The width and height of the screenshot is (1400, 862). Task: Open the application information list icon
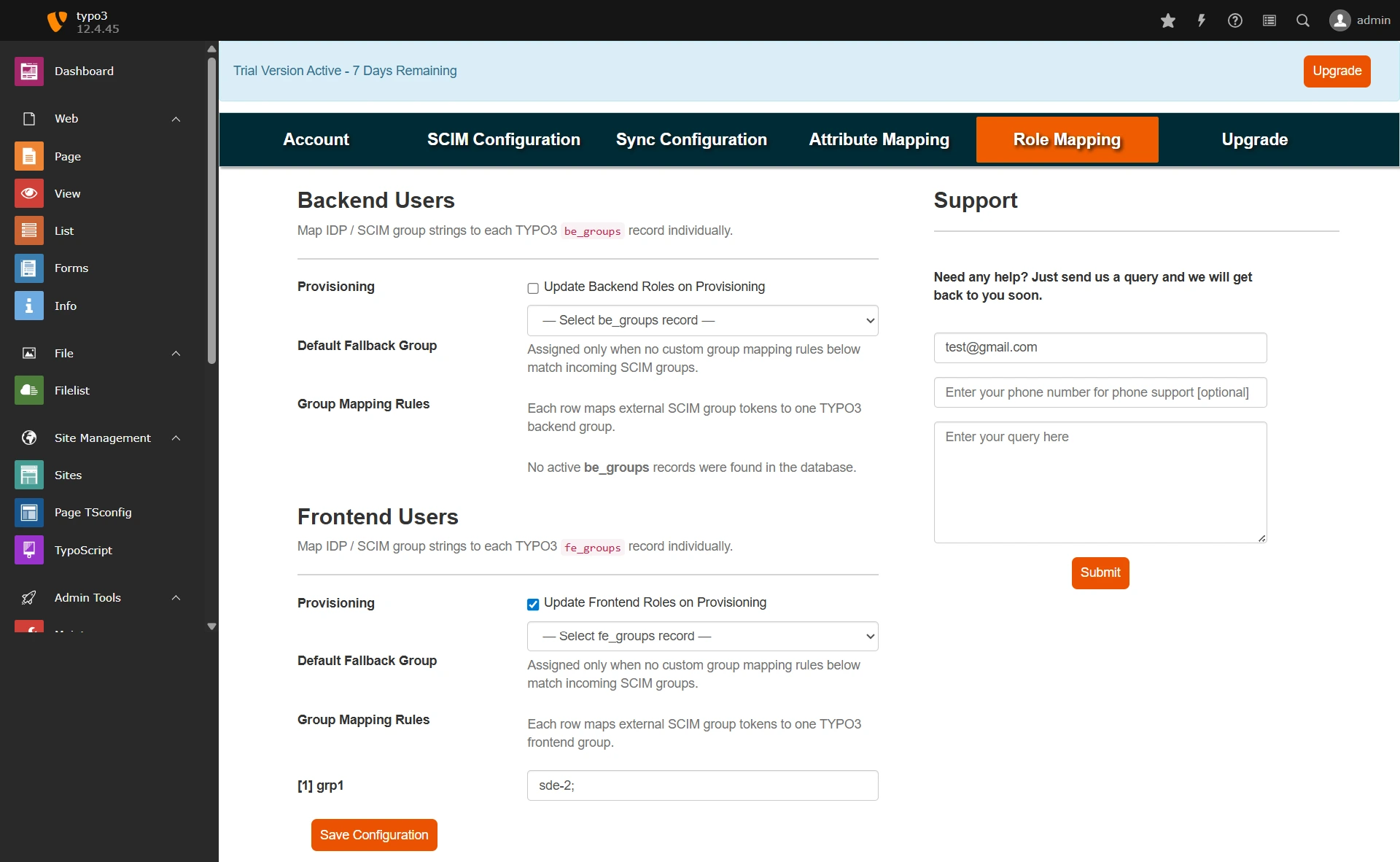[x=1269, y=20]
